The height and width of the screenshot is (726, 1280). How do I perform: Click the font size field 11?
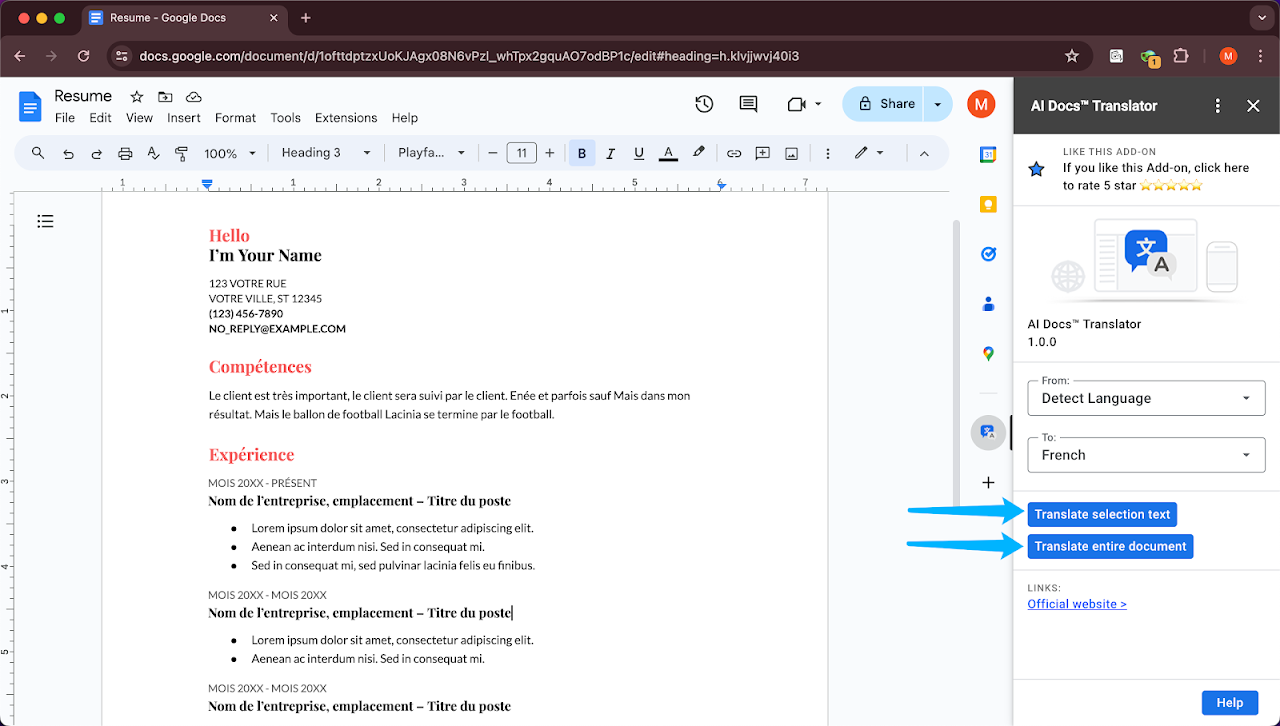[522, 153]
